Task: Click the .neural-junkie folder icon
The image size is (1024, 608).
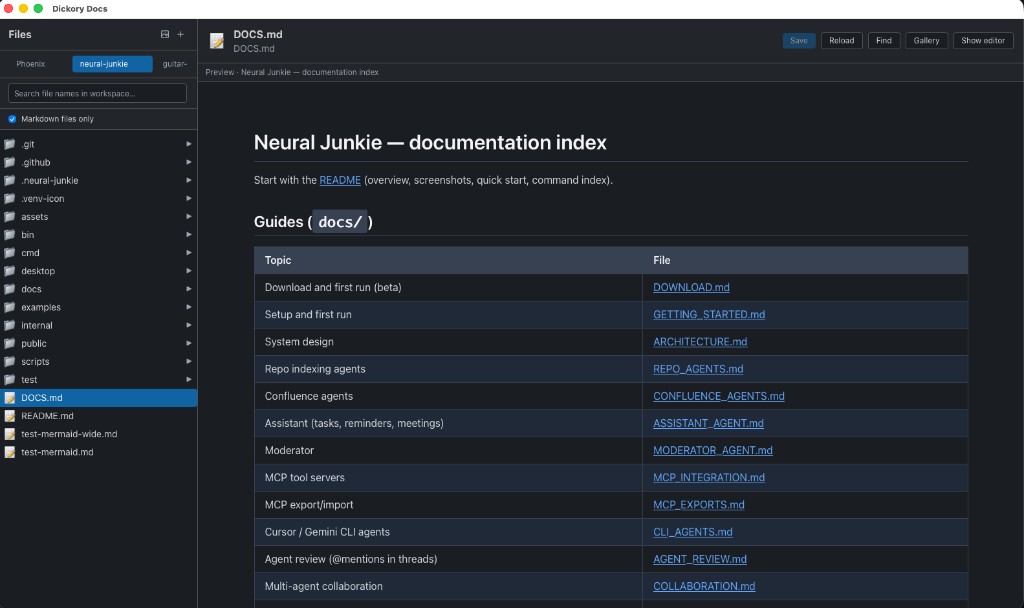Action: (x=10, y=180)
